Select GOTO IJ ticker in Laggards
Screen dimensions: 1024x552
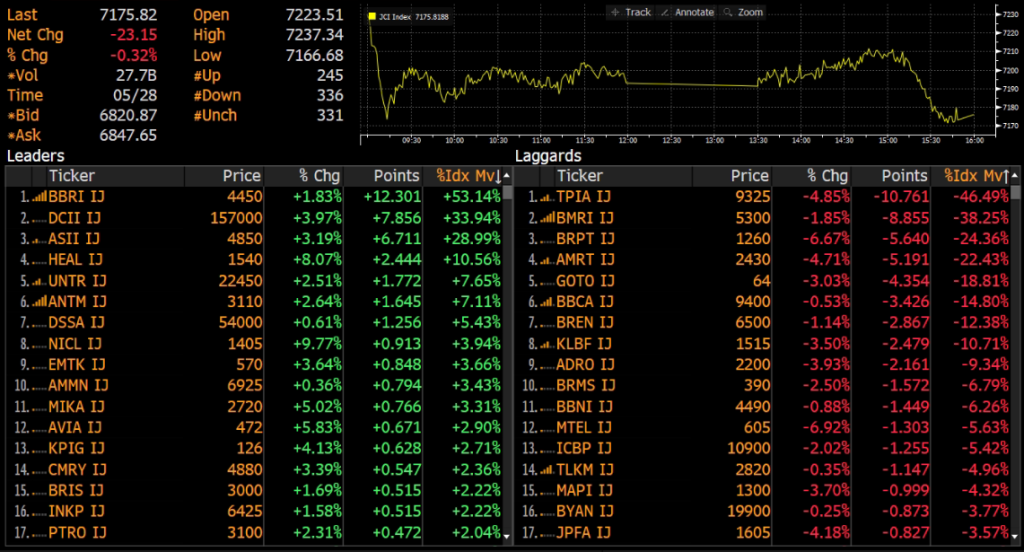click(x=585, y=281)
